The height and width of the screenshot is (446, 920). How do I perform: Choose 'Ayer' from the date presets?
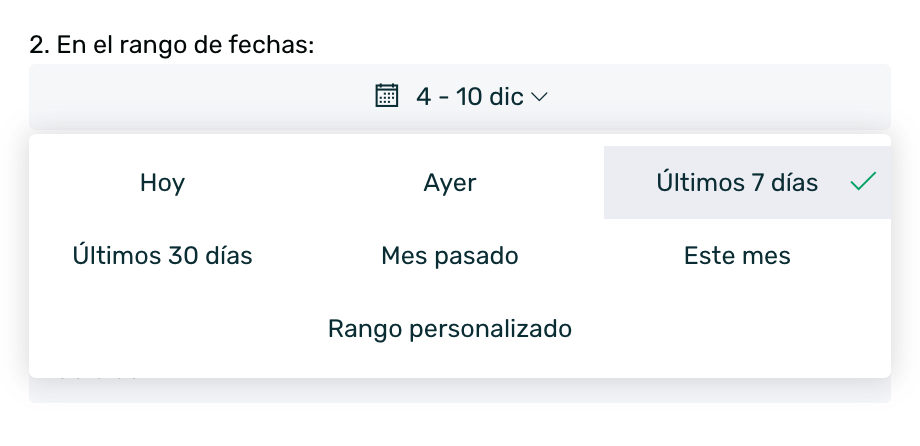pos(450,183)
